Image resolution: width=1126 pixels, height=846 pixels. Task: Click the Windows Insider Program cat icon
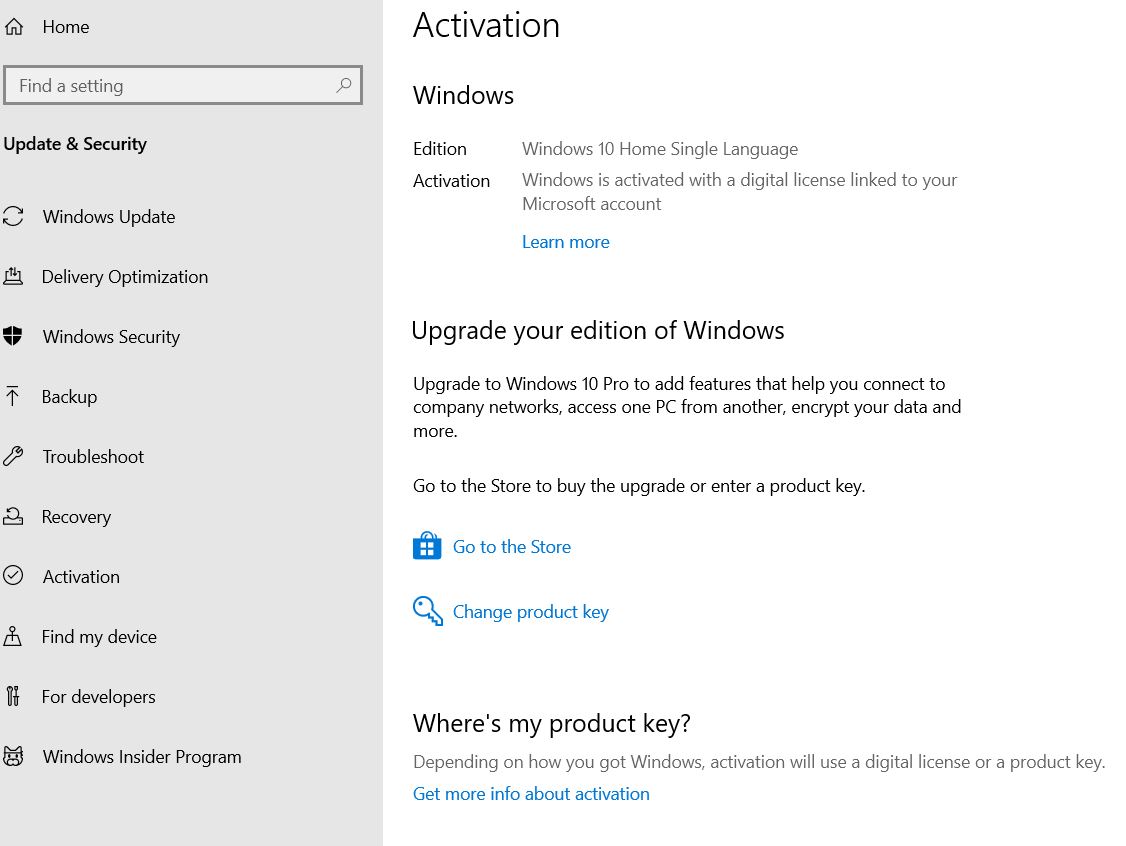tap(13, 756)
